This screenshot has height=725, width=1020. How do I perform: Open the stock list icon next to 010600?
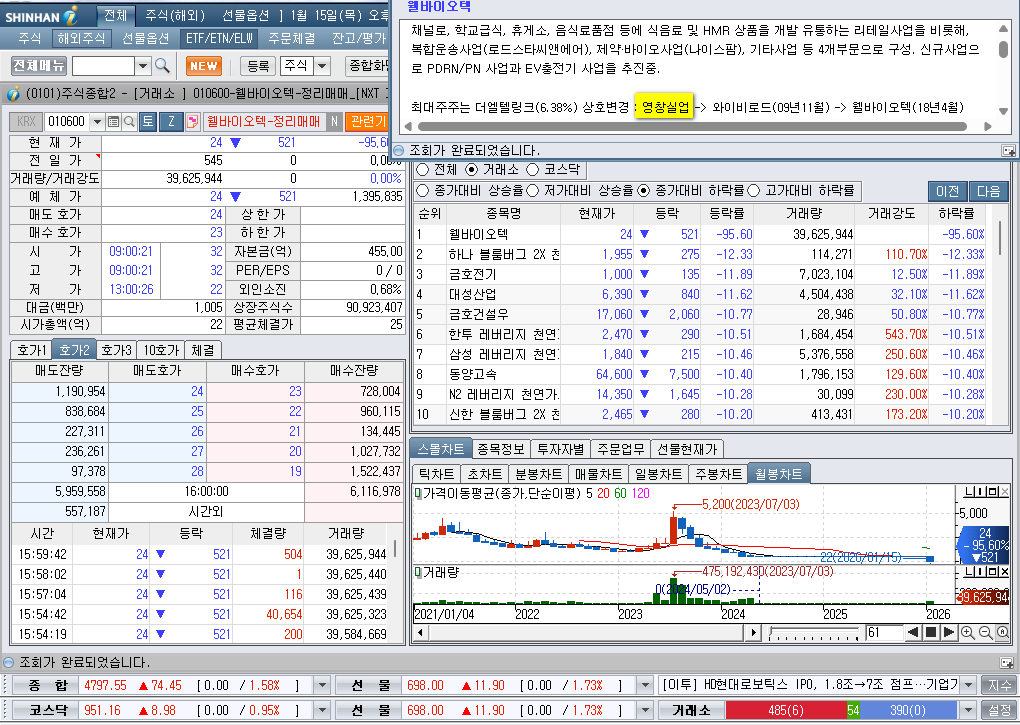113,122
